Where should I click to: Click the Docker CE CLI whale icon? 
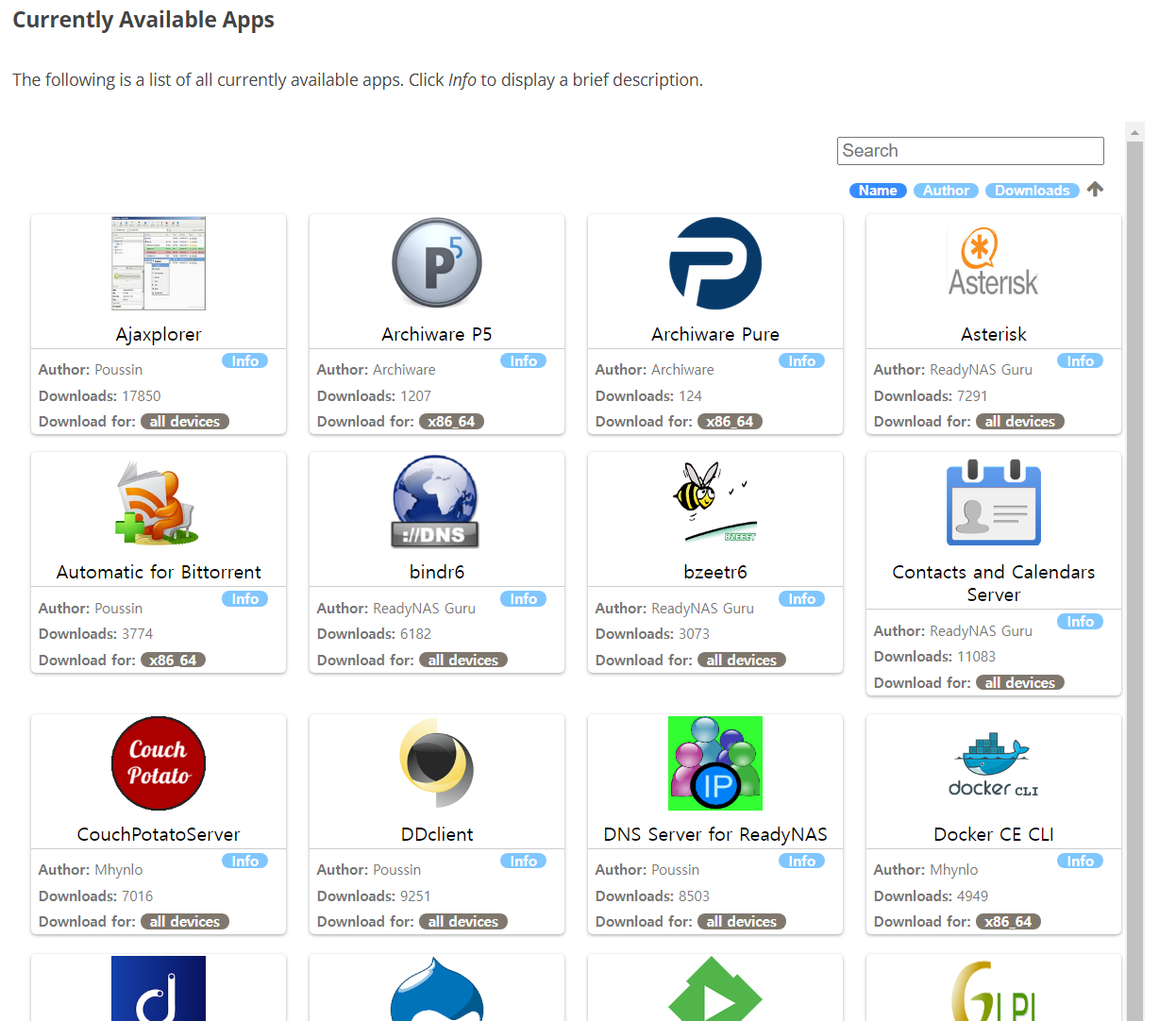pyautogui.click(x=994, y=763)
